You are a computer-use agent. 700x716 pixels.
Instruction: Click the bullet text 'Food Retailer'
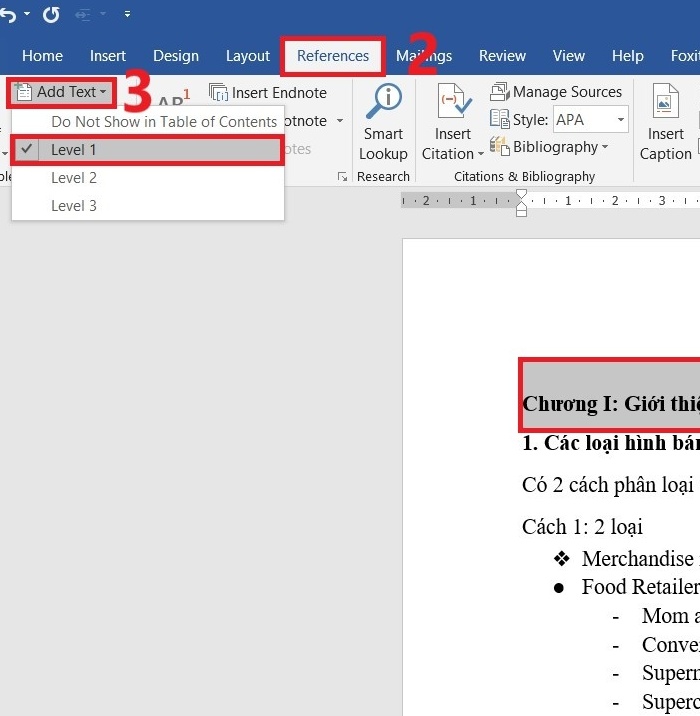coord(641,587)
